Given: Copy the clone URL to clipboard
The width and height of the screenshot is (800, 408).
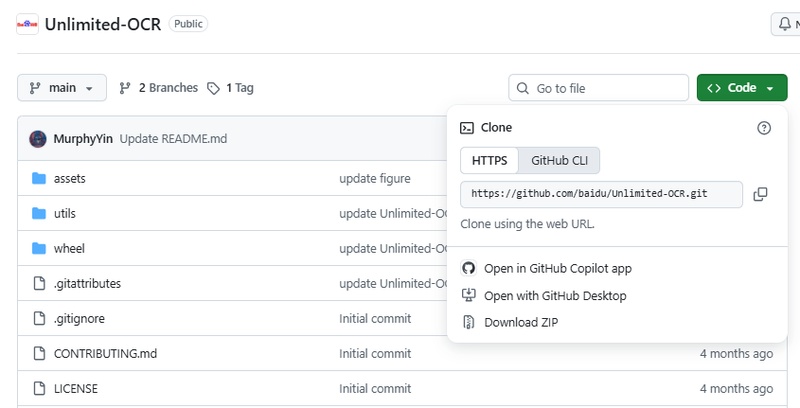Looking at the screenshot, I should 760,194.
